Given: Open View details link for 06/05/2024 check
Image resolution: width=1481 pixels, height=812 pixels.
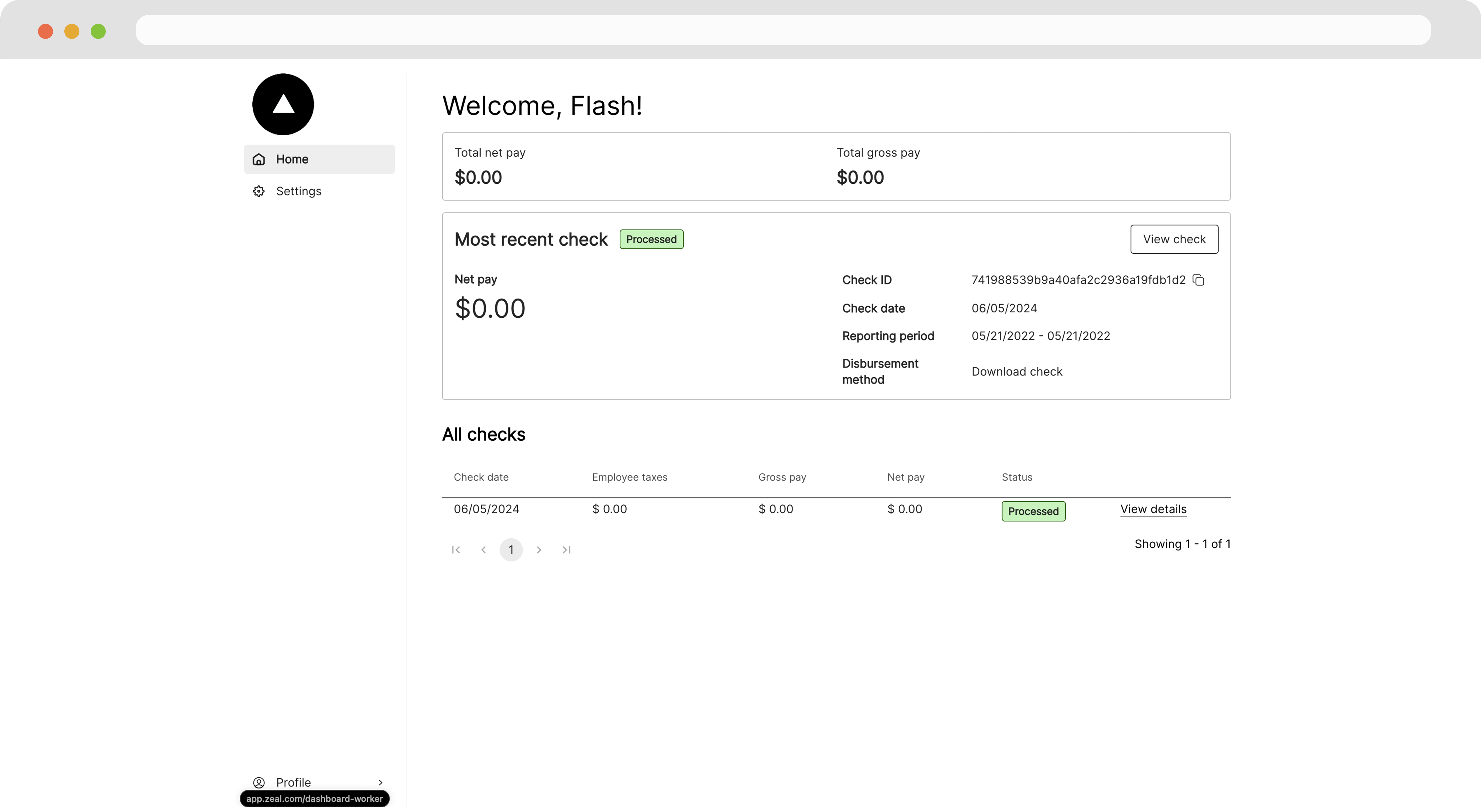Looking at the screenshot, I should coord(1153,509).
